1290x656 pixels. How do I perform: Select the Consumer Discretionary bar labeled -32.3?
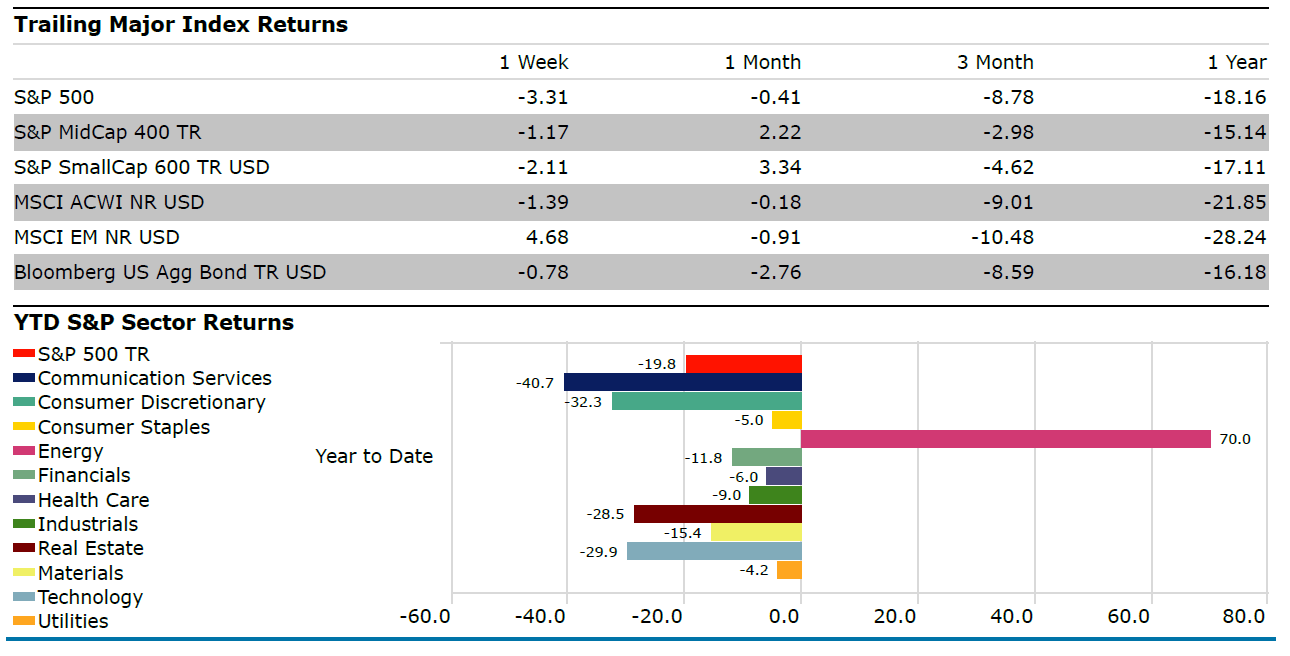coord(707,401)
